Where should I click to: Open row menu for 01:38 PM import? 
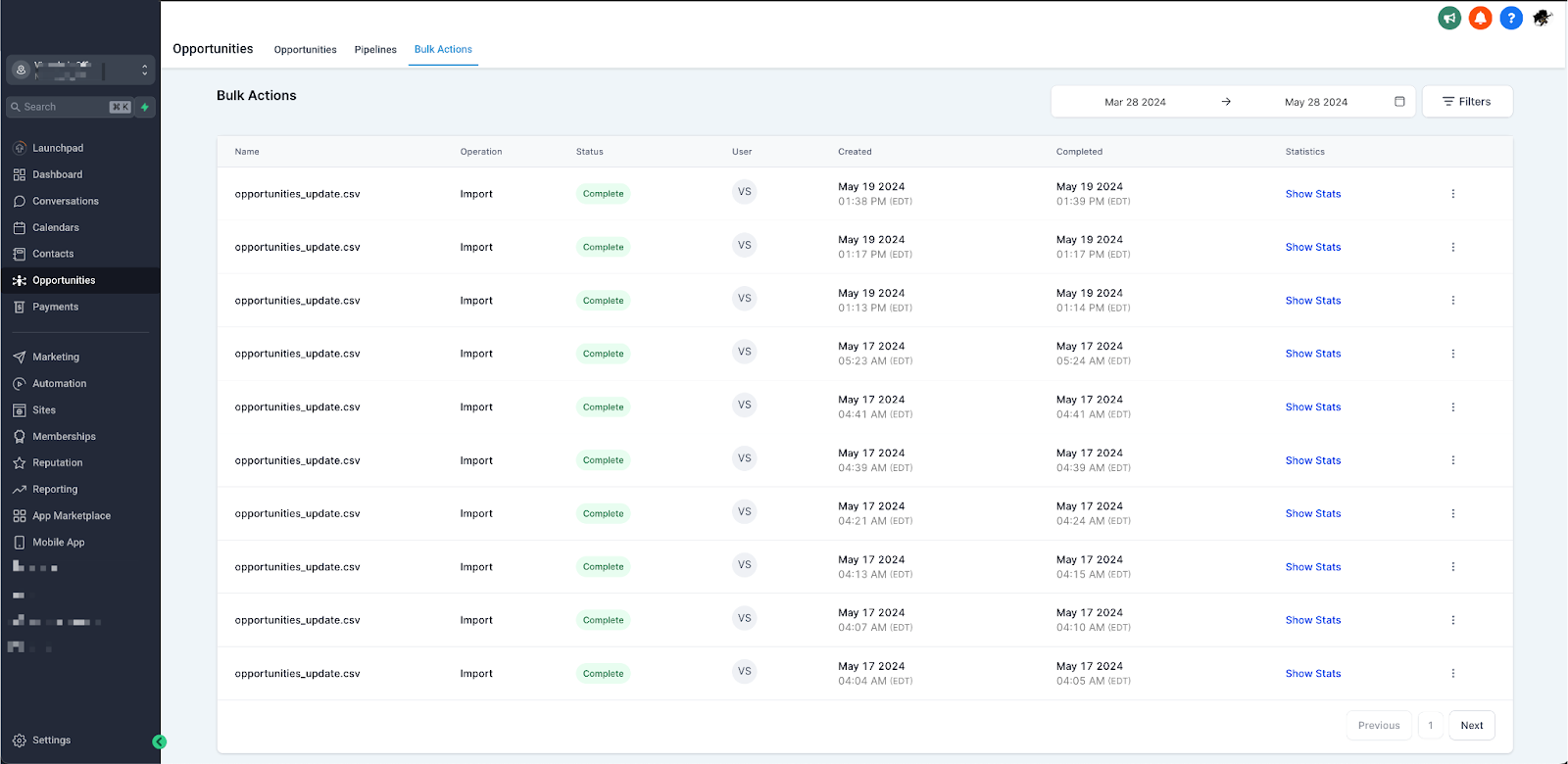click(1453, 194)
